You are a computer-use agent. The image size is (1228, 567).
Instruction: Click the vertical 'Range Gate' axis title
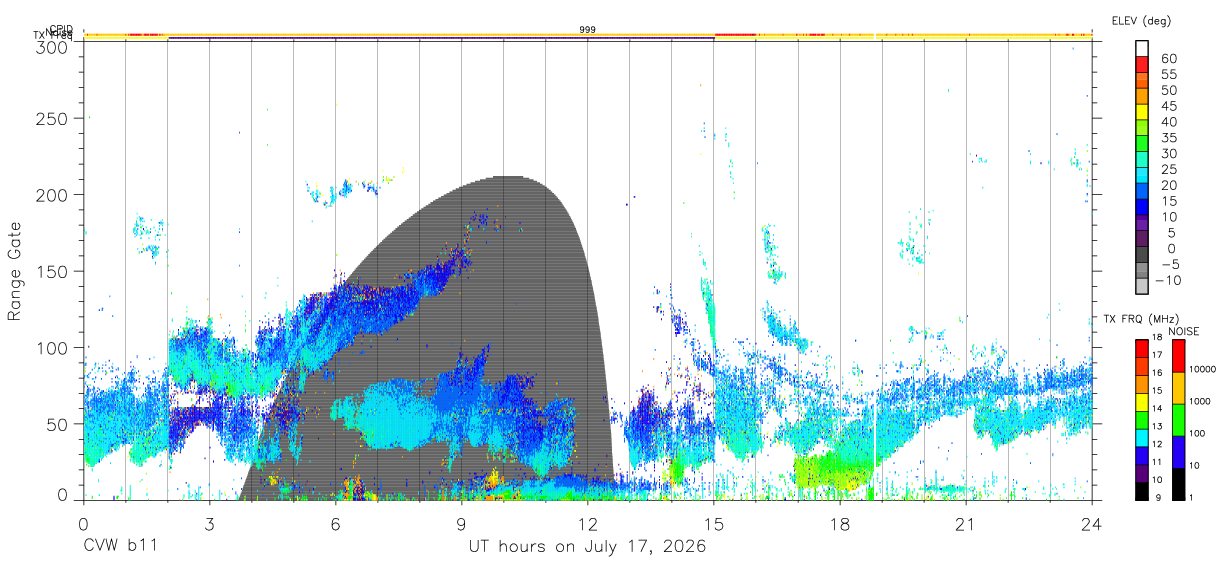15,272
